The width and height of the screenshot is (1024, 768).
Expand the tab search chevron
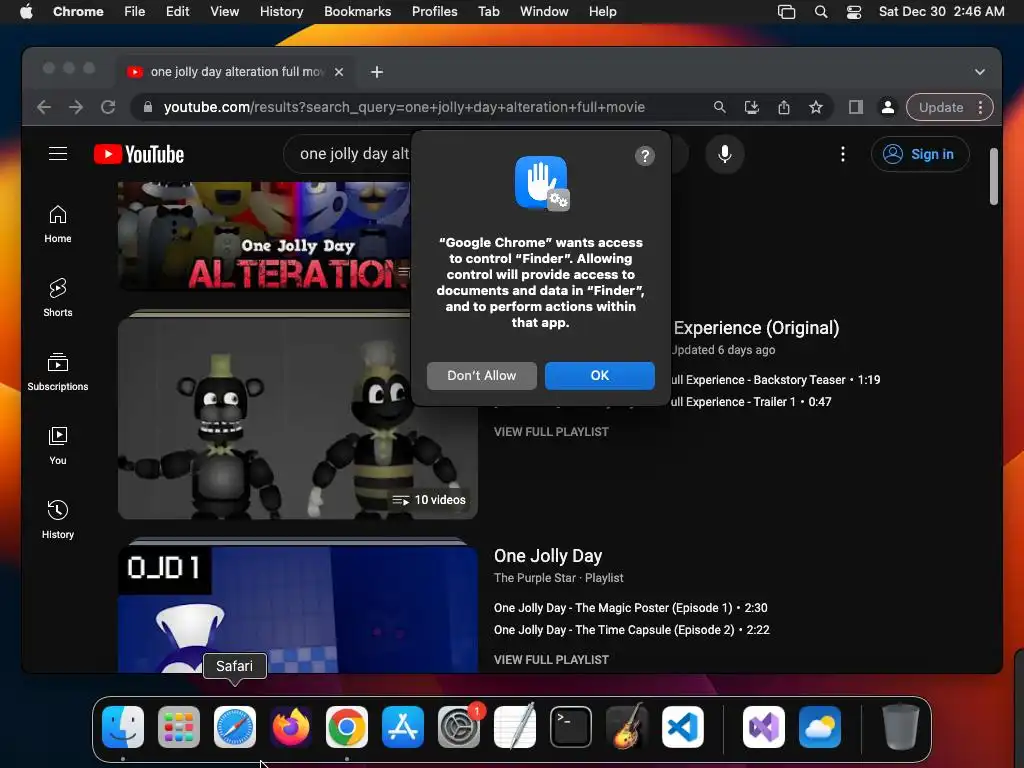(x=980, y=72)
